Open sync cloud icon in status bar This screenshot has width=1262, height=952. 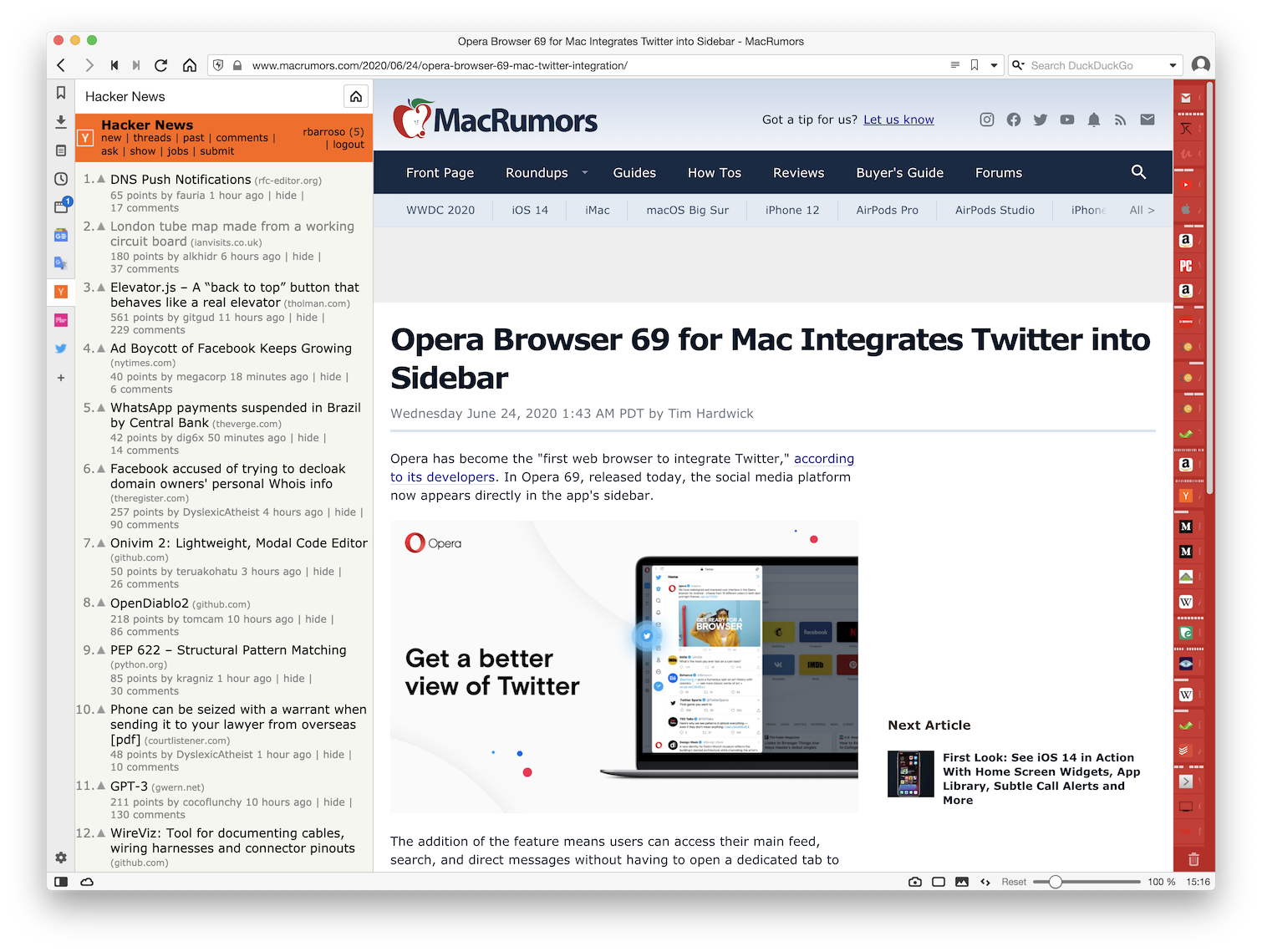[x=87, y=882]
